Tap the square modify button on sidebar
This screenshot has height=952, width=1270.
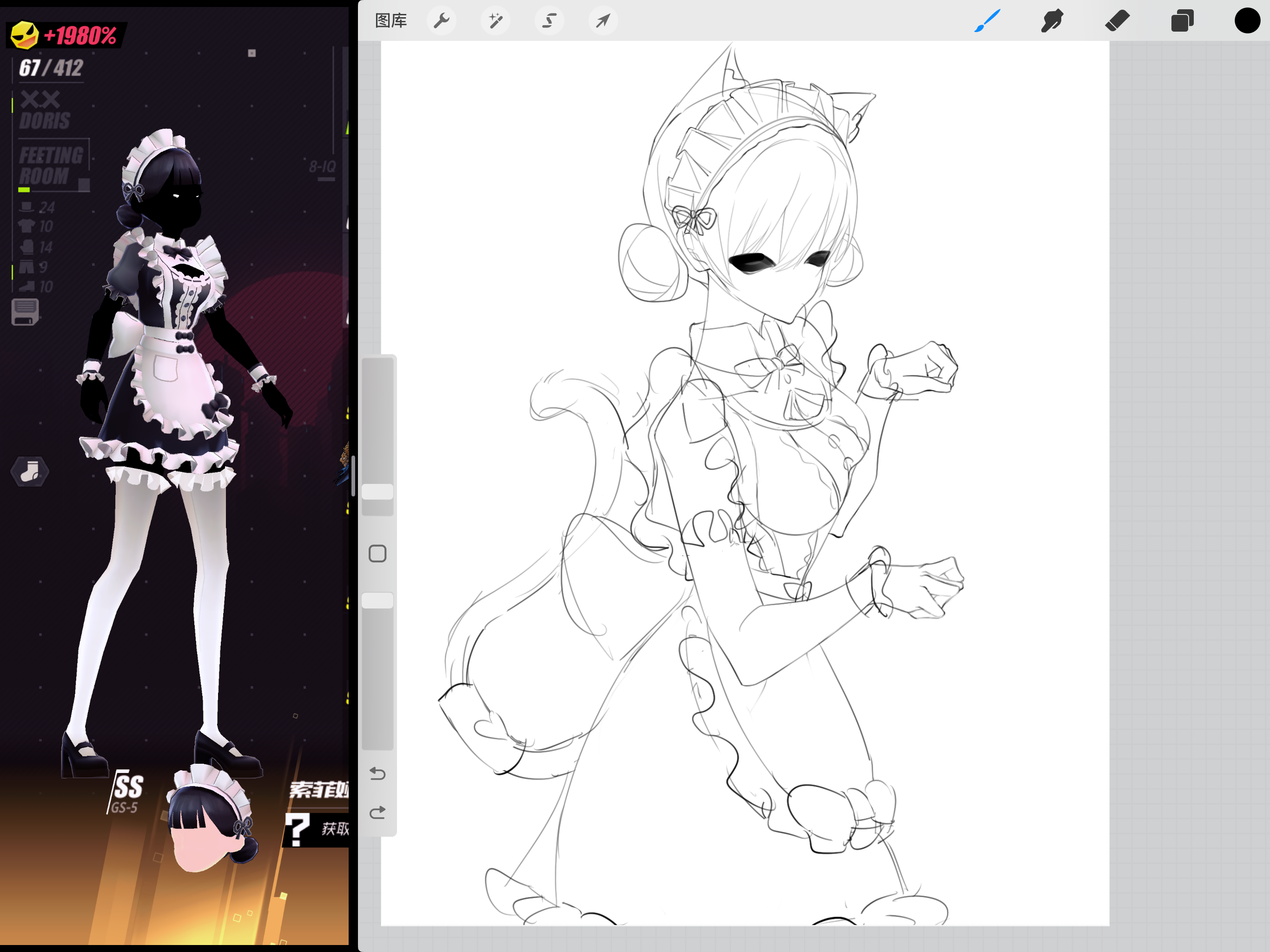377,554
